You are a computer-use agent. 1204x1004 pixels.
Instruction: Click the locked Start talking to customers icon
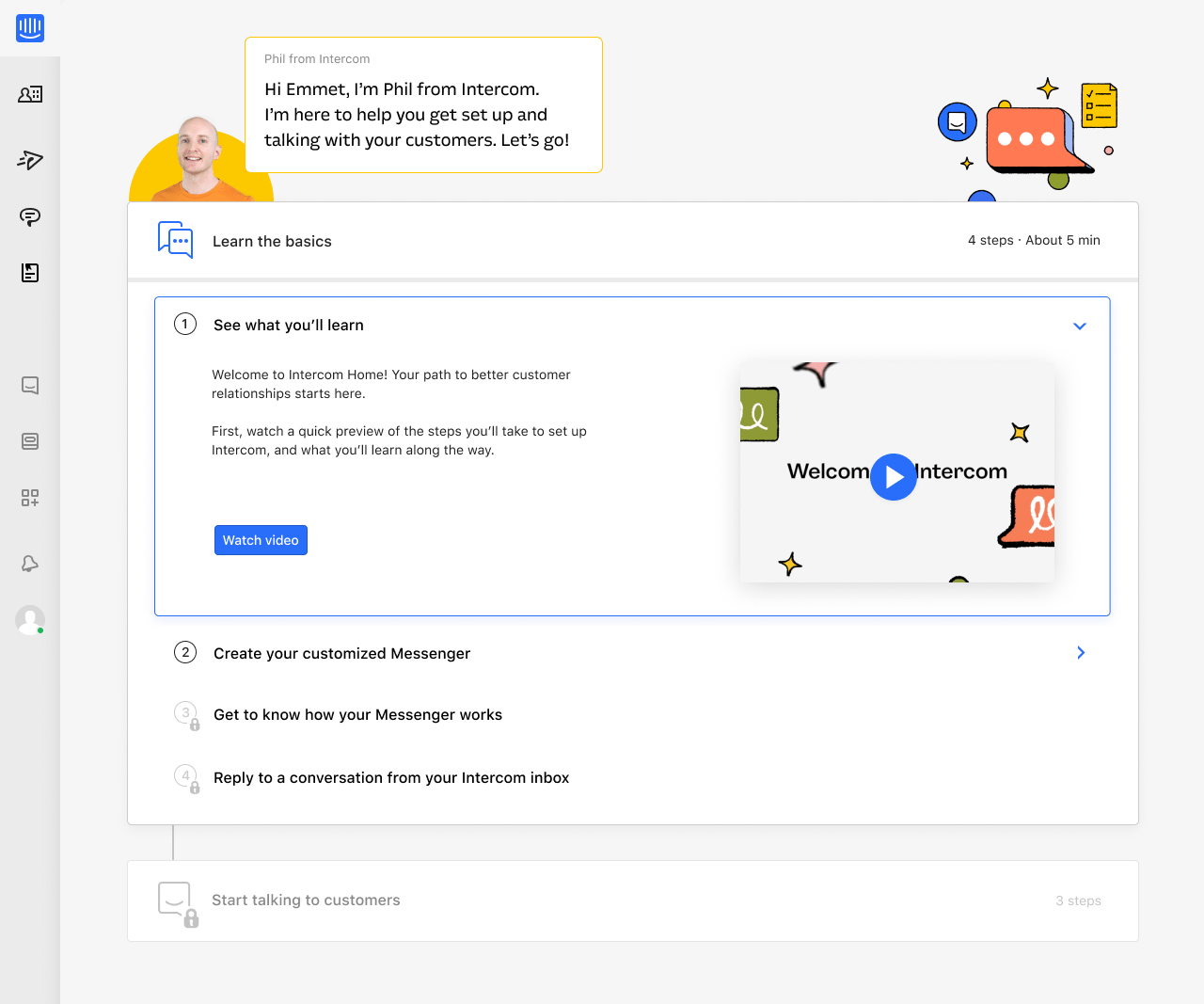click(174, 900)
